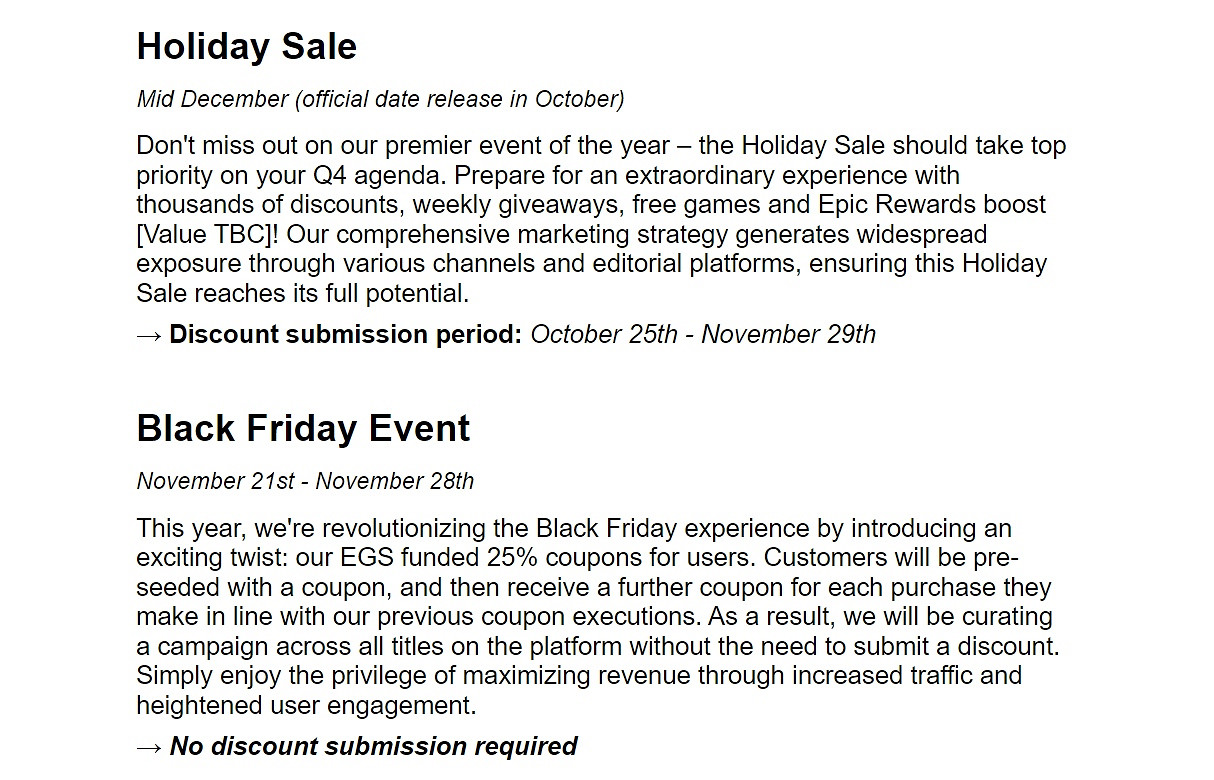This screenshot has width=1214, height=780.
Task: Click the Black Friday Event heading
Action: point(303,429)
